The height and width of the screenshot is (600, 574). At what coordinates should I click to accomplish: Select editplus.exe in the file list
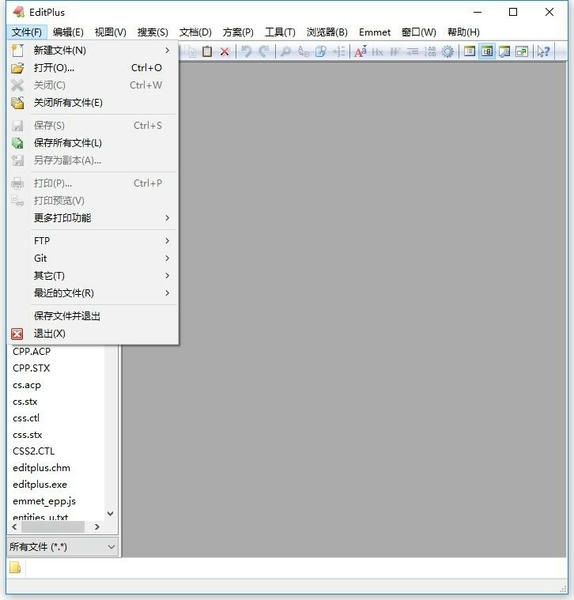(x=40, y=484)
